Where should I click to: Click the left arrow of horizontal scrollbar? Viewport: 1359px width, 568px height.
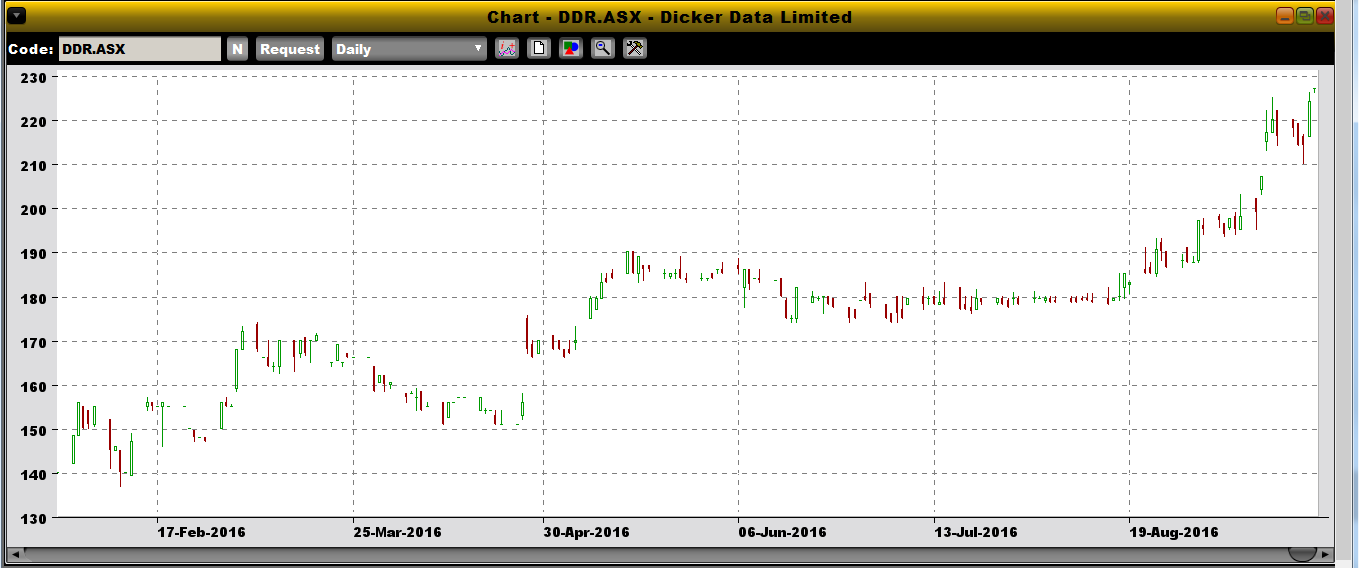[14, 554]
